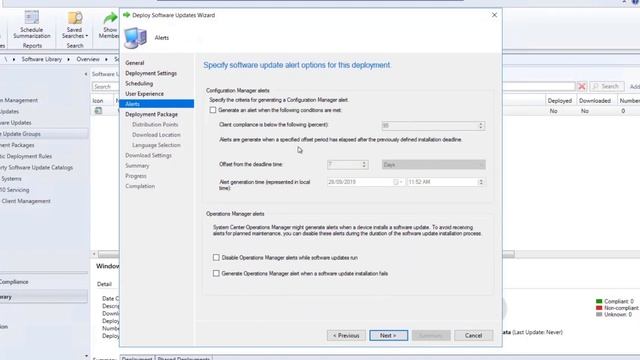Click the Next button

pyautogui.click(x=389, y=336)
